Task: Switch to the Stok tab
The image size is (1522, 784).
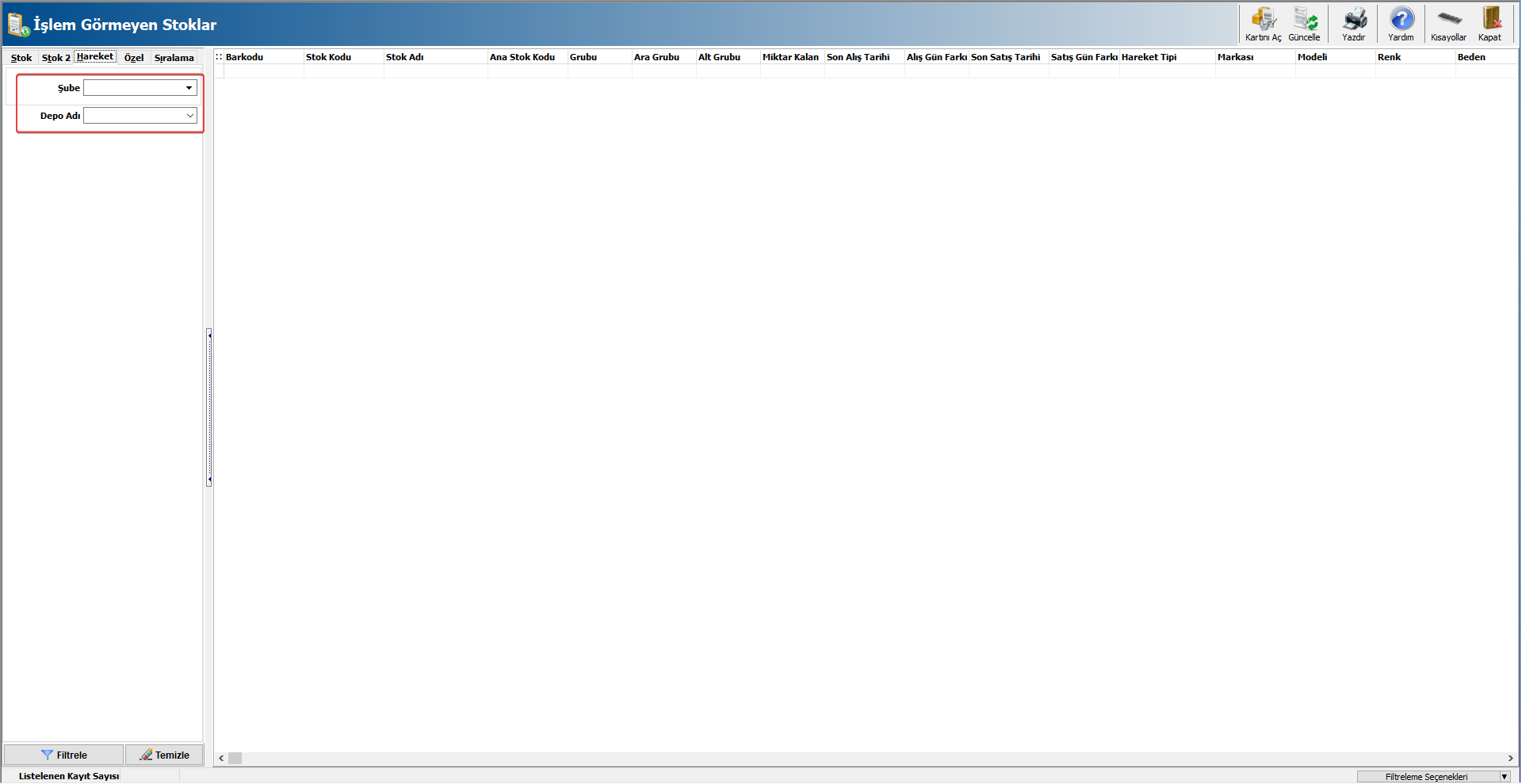Action: tap(21, 58)
